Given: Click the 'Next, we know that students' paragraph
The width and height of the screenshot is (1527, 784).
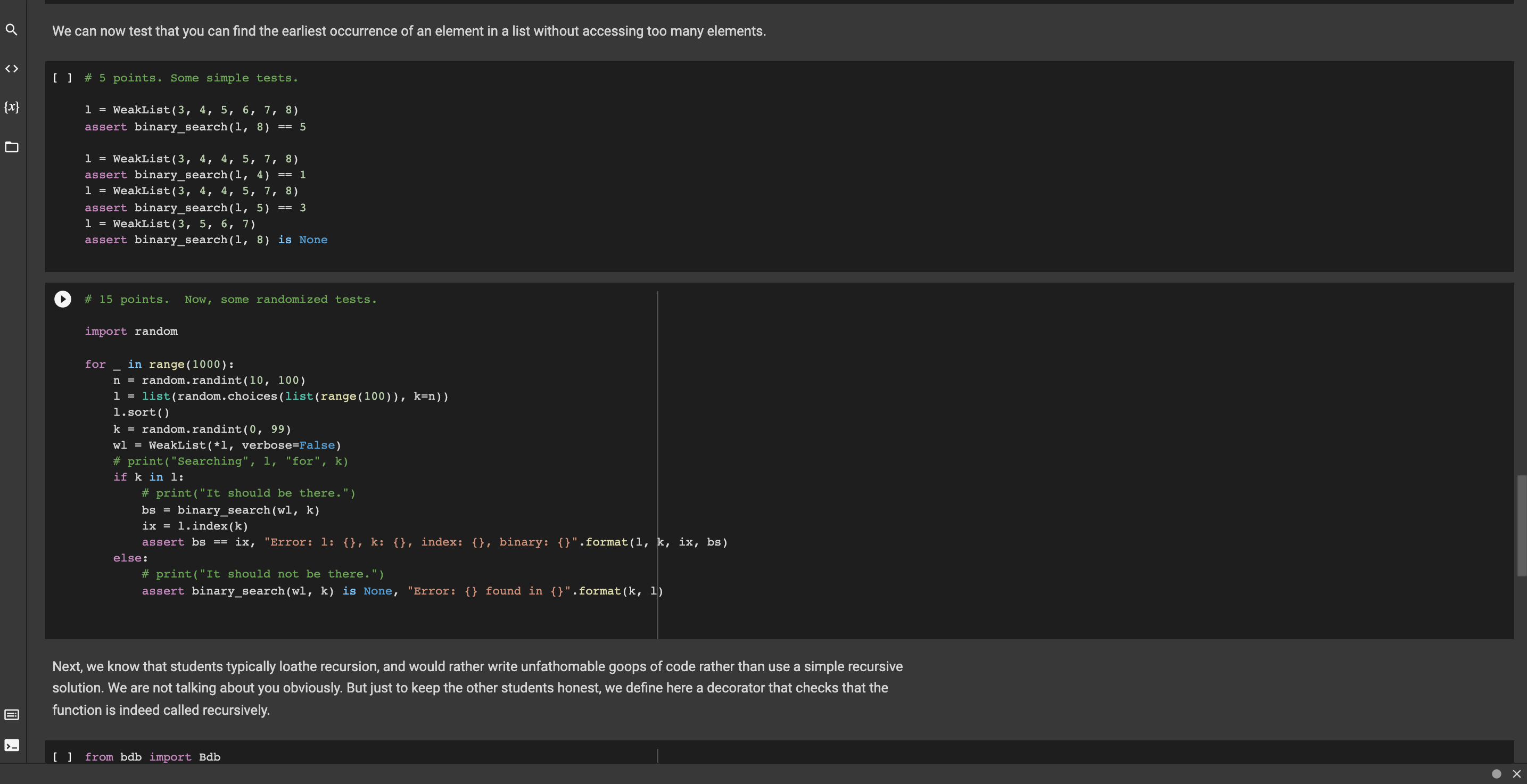Looking at the screenshot, I should tap(477, 688).
